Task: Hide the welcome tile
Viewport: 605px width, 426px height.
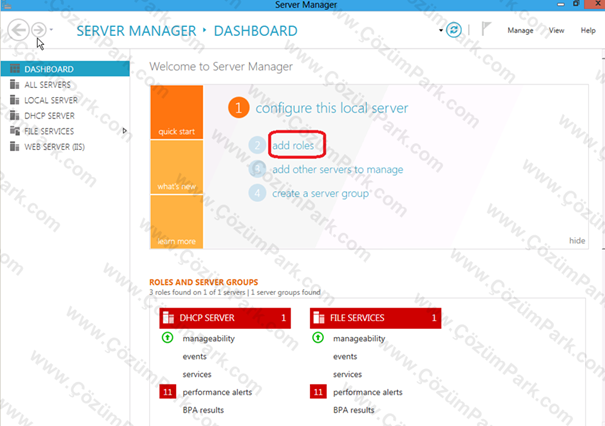Action: coord(577,240)
